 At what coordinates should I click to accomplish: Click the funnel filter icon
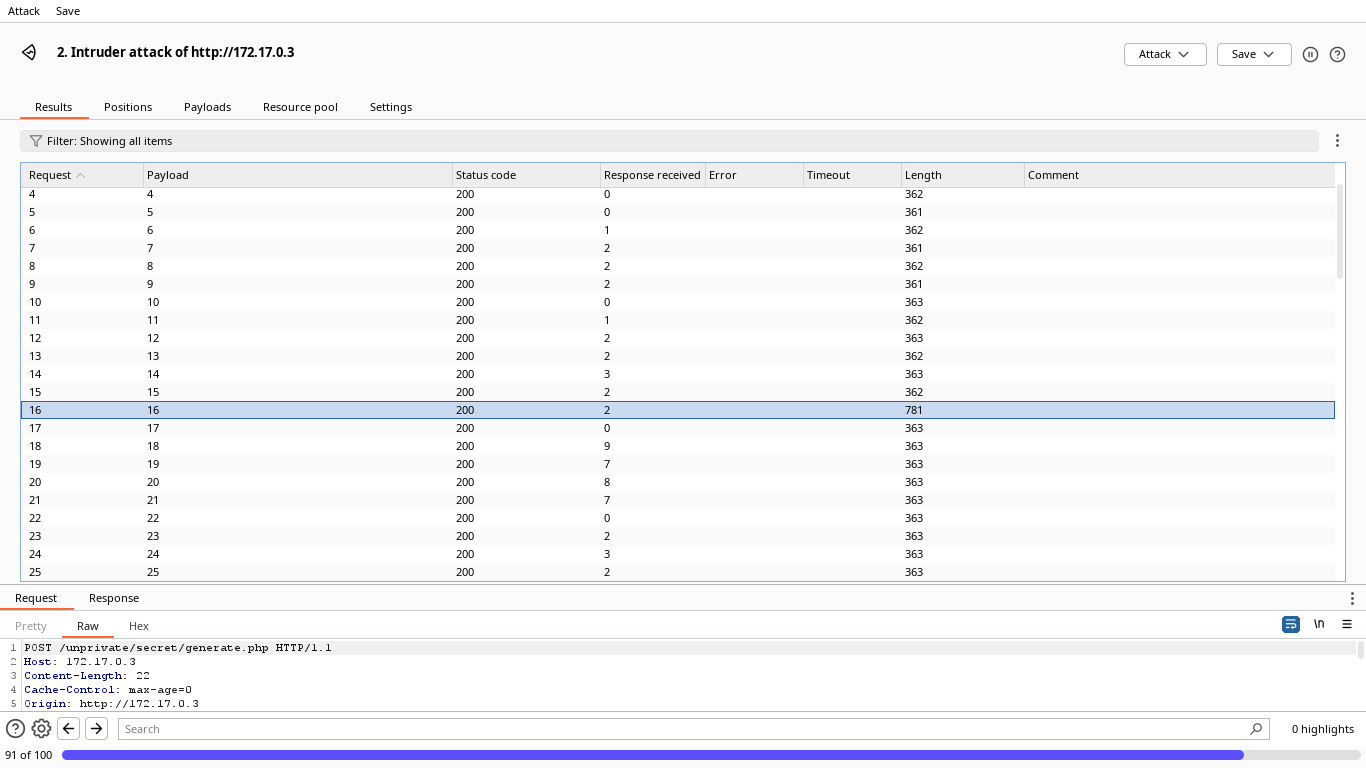[x=36, y=141]
